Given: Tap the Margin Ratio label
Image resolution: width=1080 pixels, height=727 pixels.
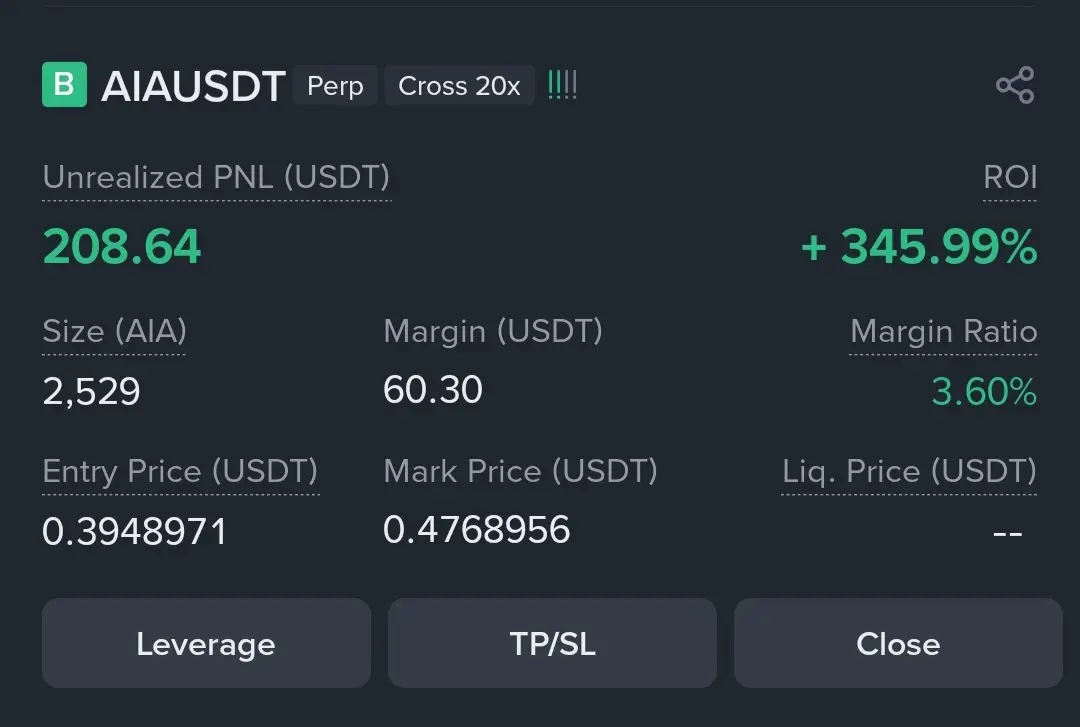Looking at the screenshot, I should (x=944, y=331).
